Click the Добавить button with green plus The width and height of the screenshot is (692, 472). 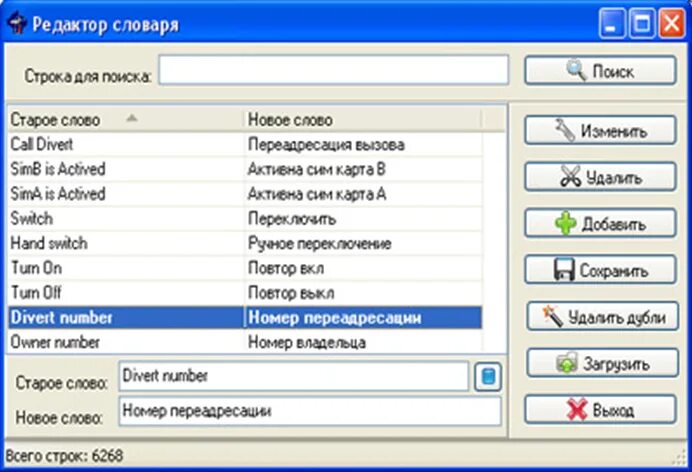(600, 223)
